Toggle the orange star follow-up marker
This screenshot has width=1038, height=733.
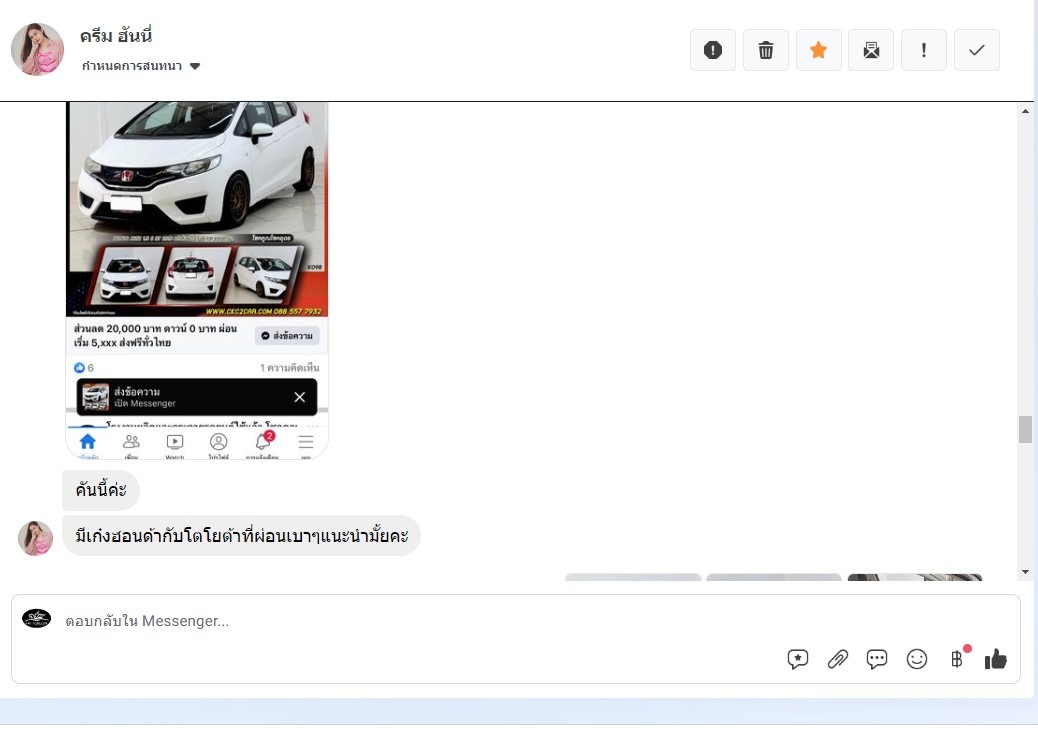(818, 50)
